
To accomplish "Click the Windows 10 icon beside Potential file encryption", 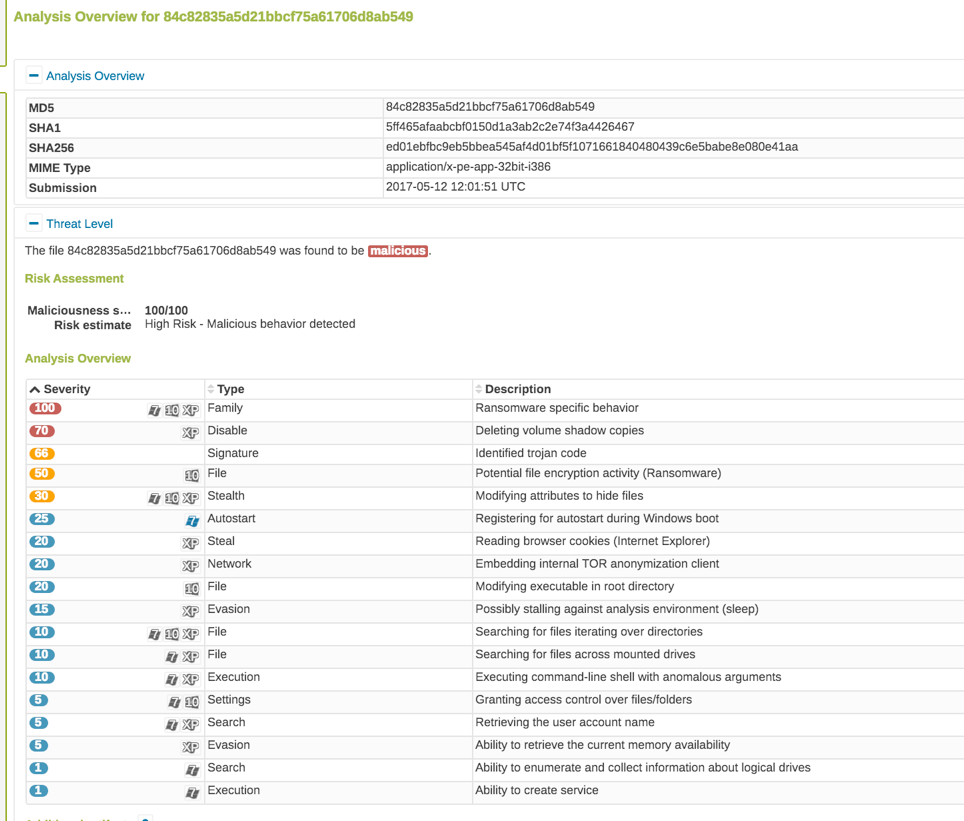I will click(191, 476).
